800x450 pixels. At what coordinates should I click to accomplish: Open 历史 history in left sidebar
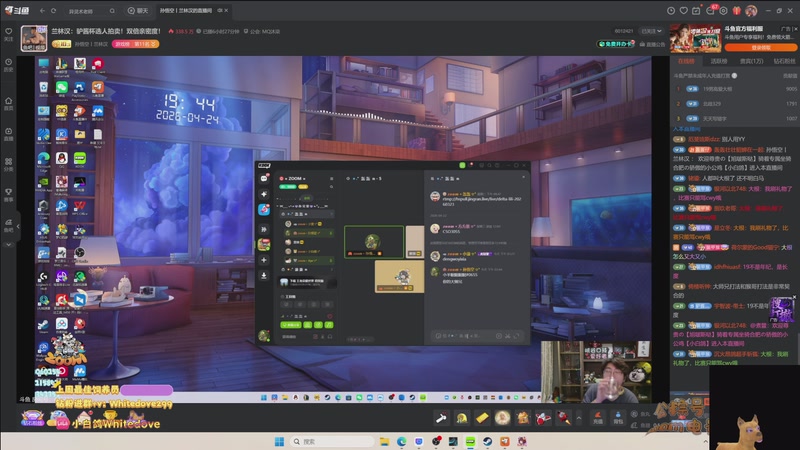tap(9, 65)
